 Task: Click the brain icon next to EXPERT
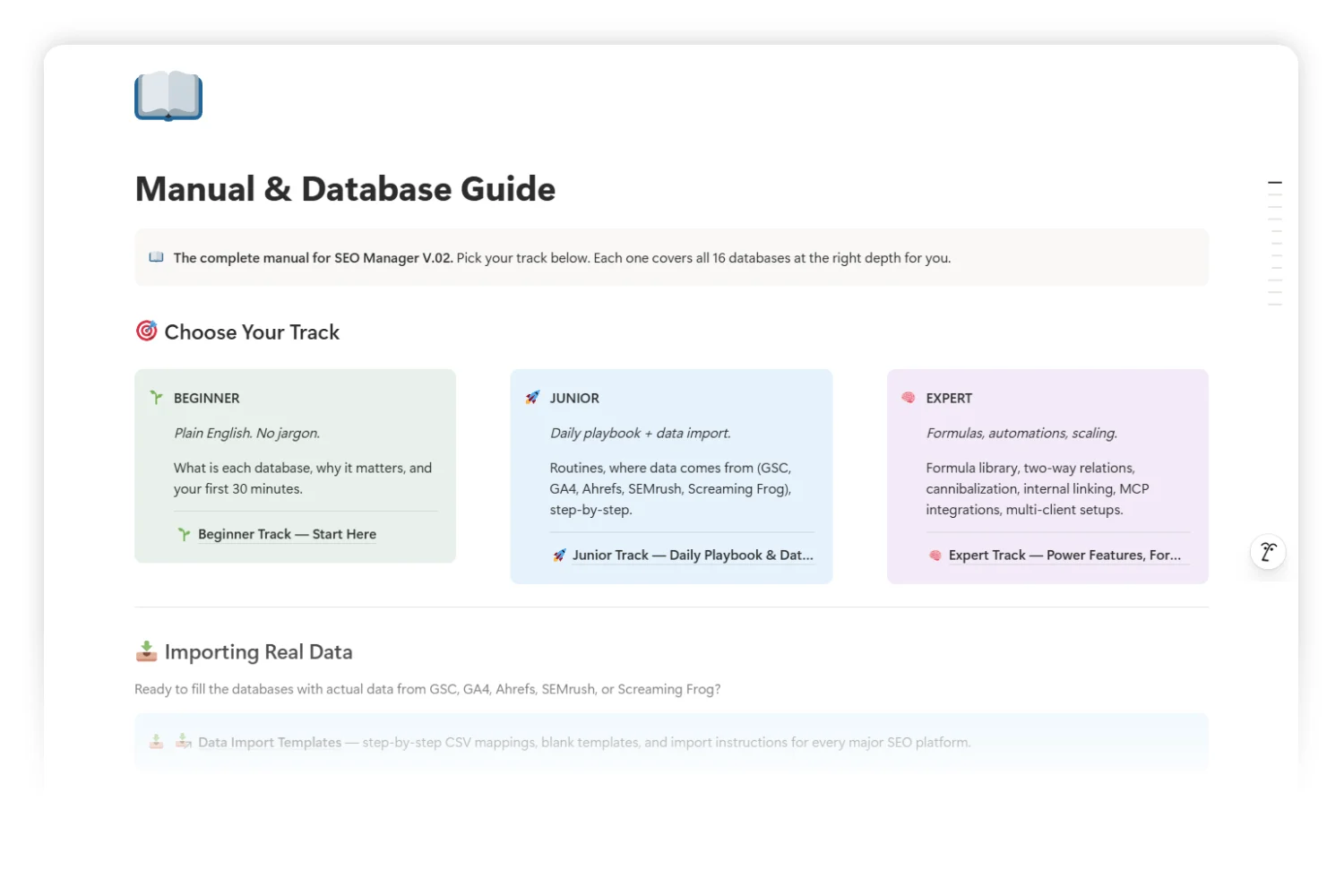pos(909,397)
